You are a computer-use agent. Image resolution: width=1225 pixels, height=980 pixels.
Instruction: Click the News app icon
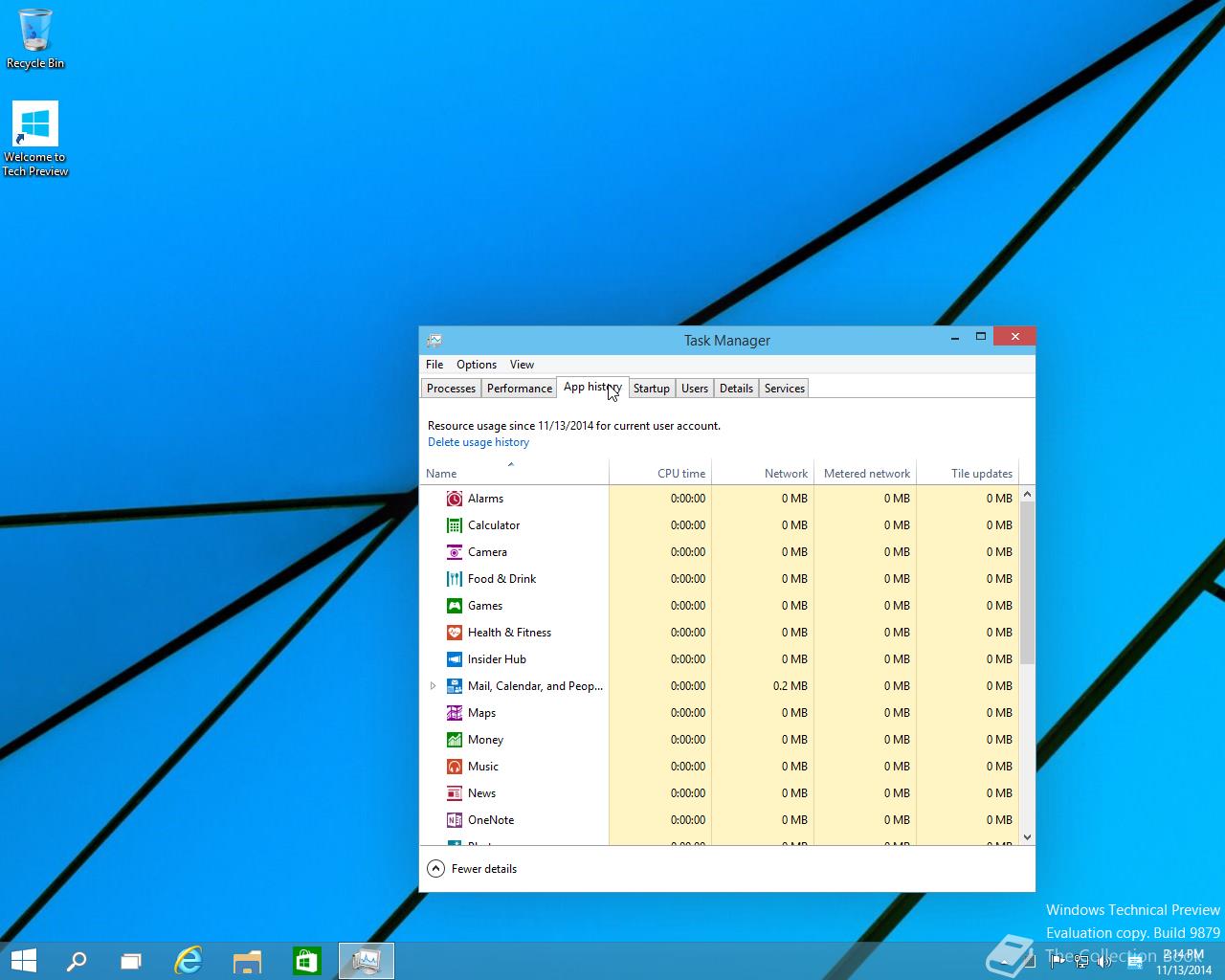(455, 793)
